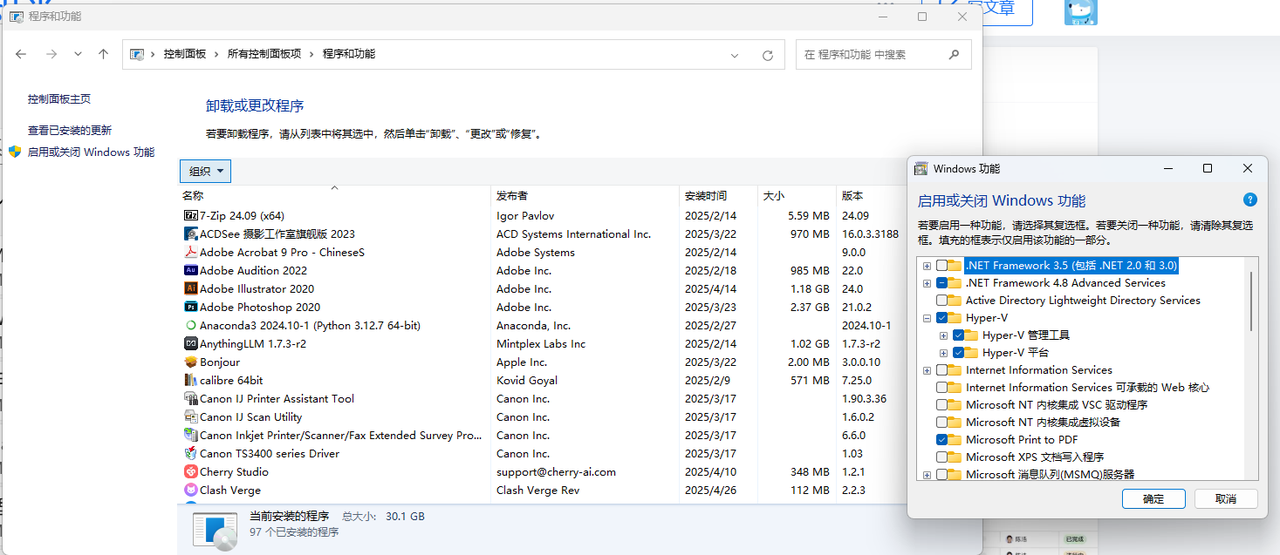Click the 7-Zip 24.09 program icon
1280x555 pixels.
[191, 215]
